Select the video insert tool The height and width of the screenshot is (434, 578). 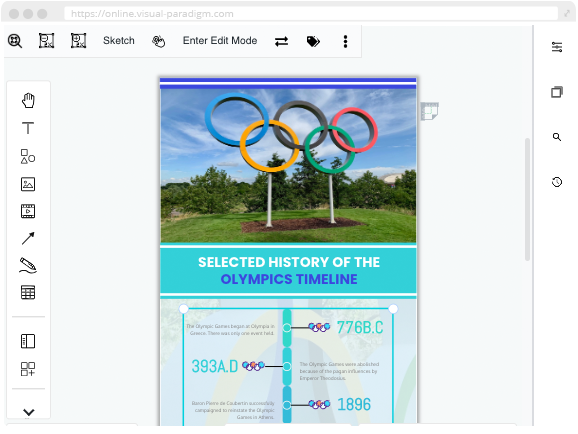pyautogui.click(x=28, y=211)
